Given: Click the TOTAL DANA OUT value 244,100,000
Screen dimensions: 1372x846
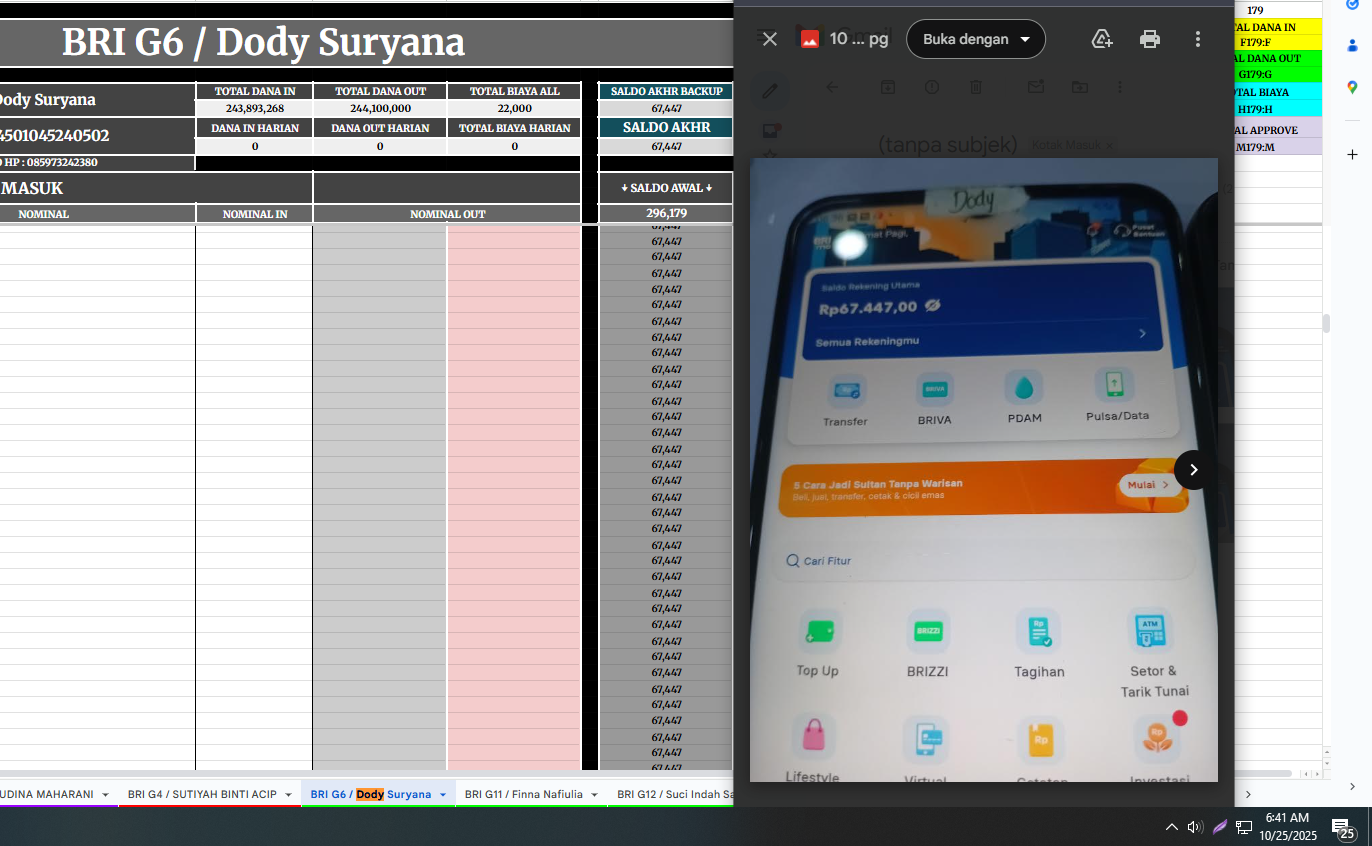Looking at the screenshot, I should pyautogui.click(x=380, y=108).
